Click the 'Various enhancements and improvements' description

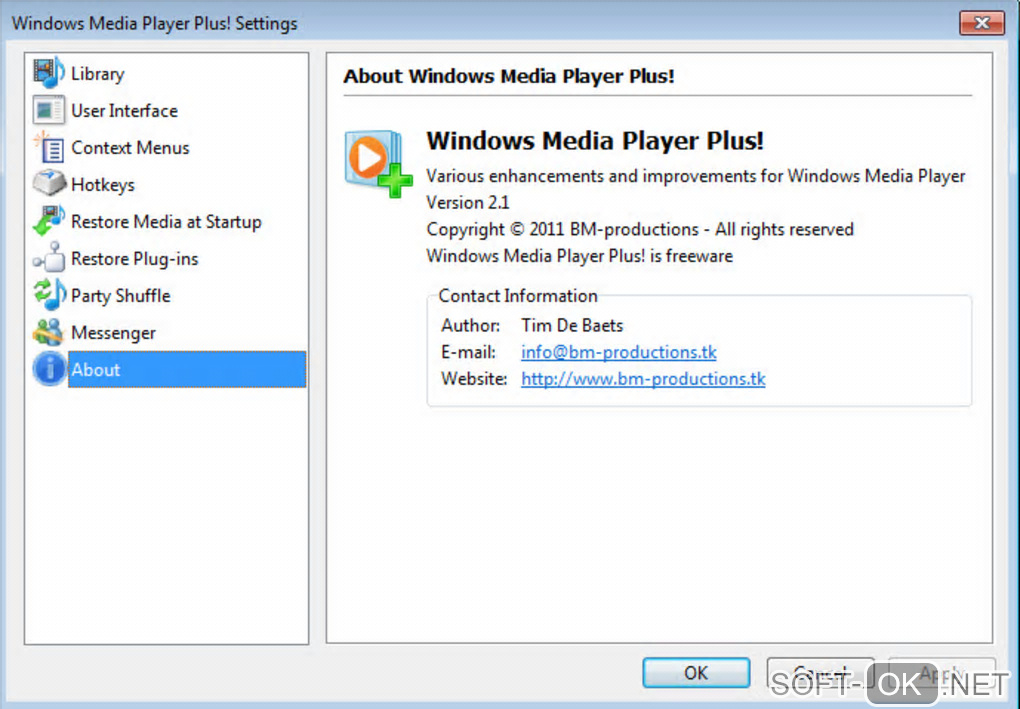(x=696, y=176)
